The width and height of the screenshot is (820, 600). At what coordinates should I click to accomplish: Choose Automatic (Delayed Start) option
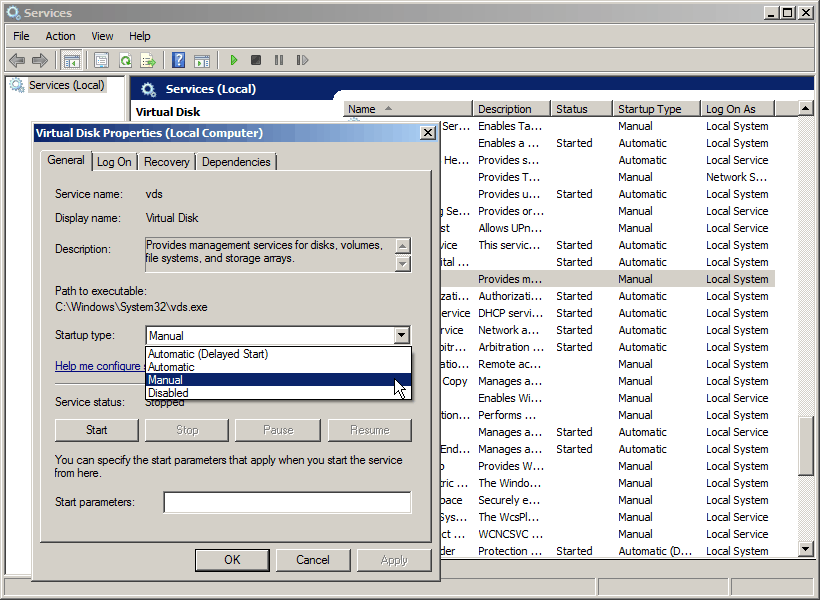pos(278,354)
